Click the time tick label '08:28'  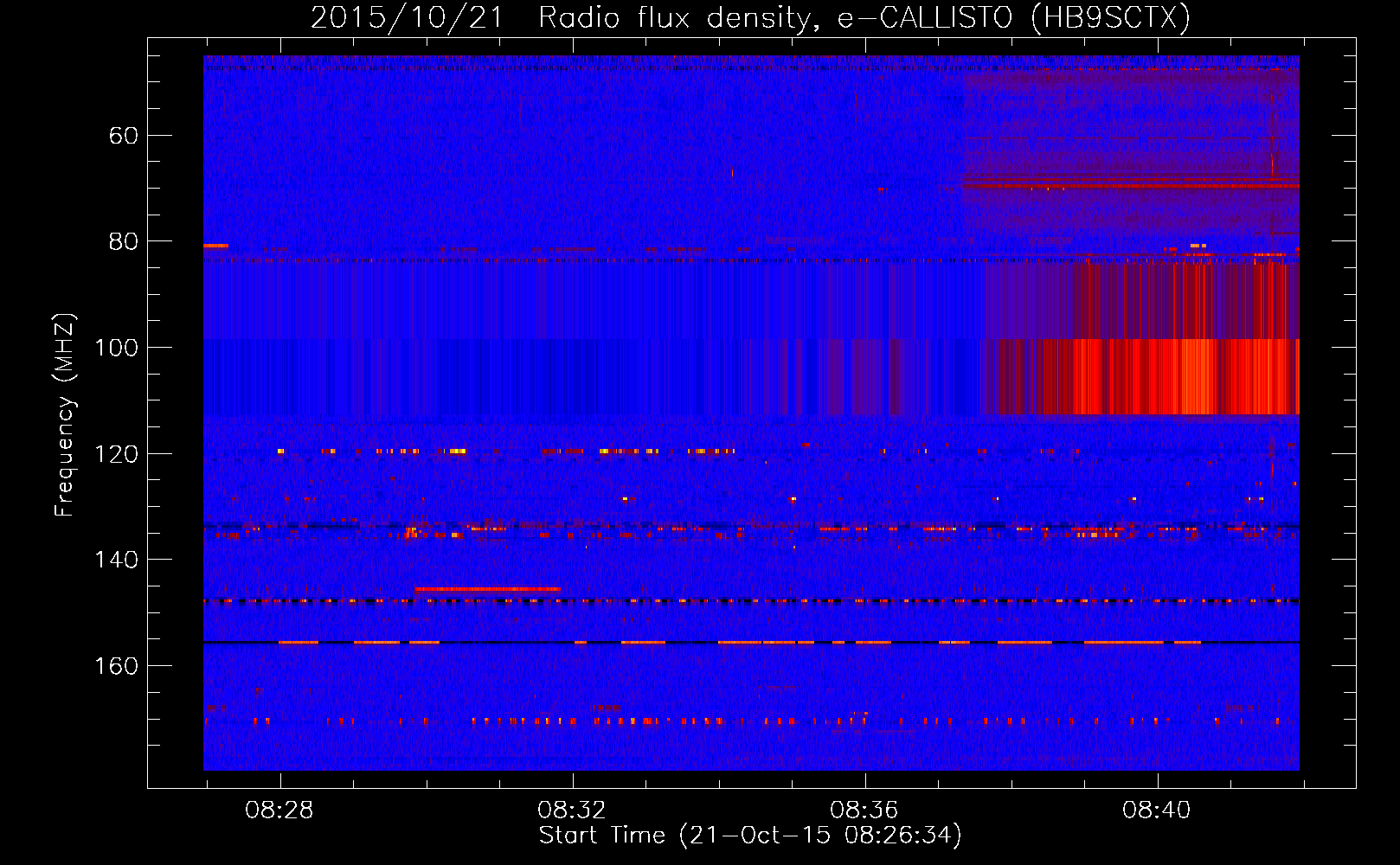279,811
